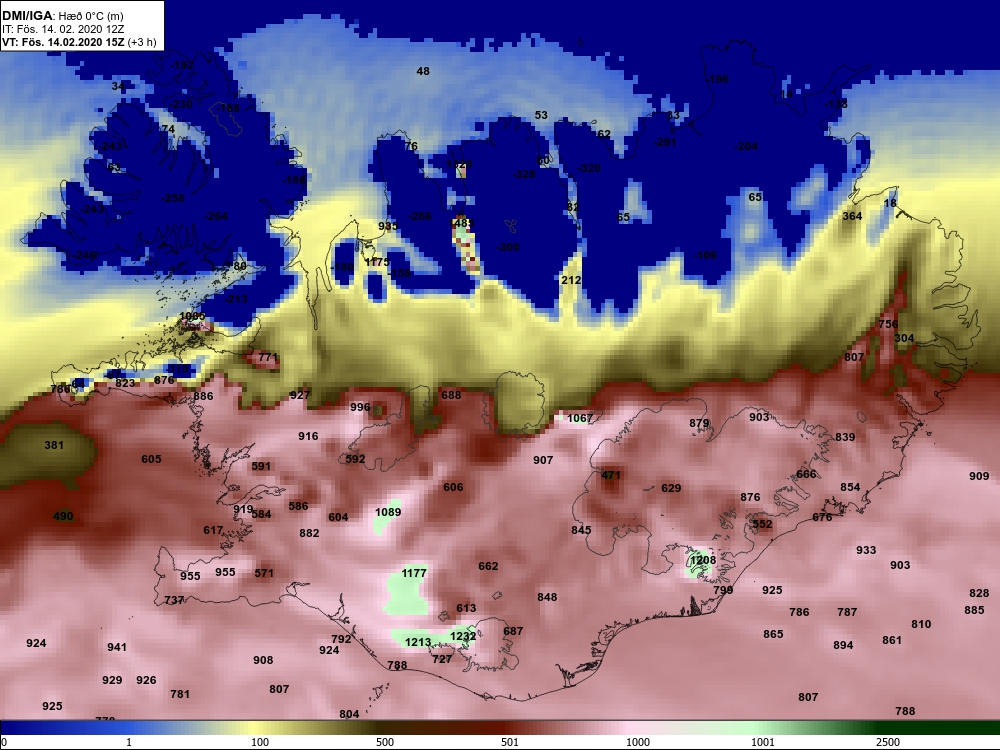Image resolution: width=1000 pixels, height=750 pixels.
Task: Click the map value 1208
Action: click(x=703, y=560)
